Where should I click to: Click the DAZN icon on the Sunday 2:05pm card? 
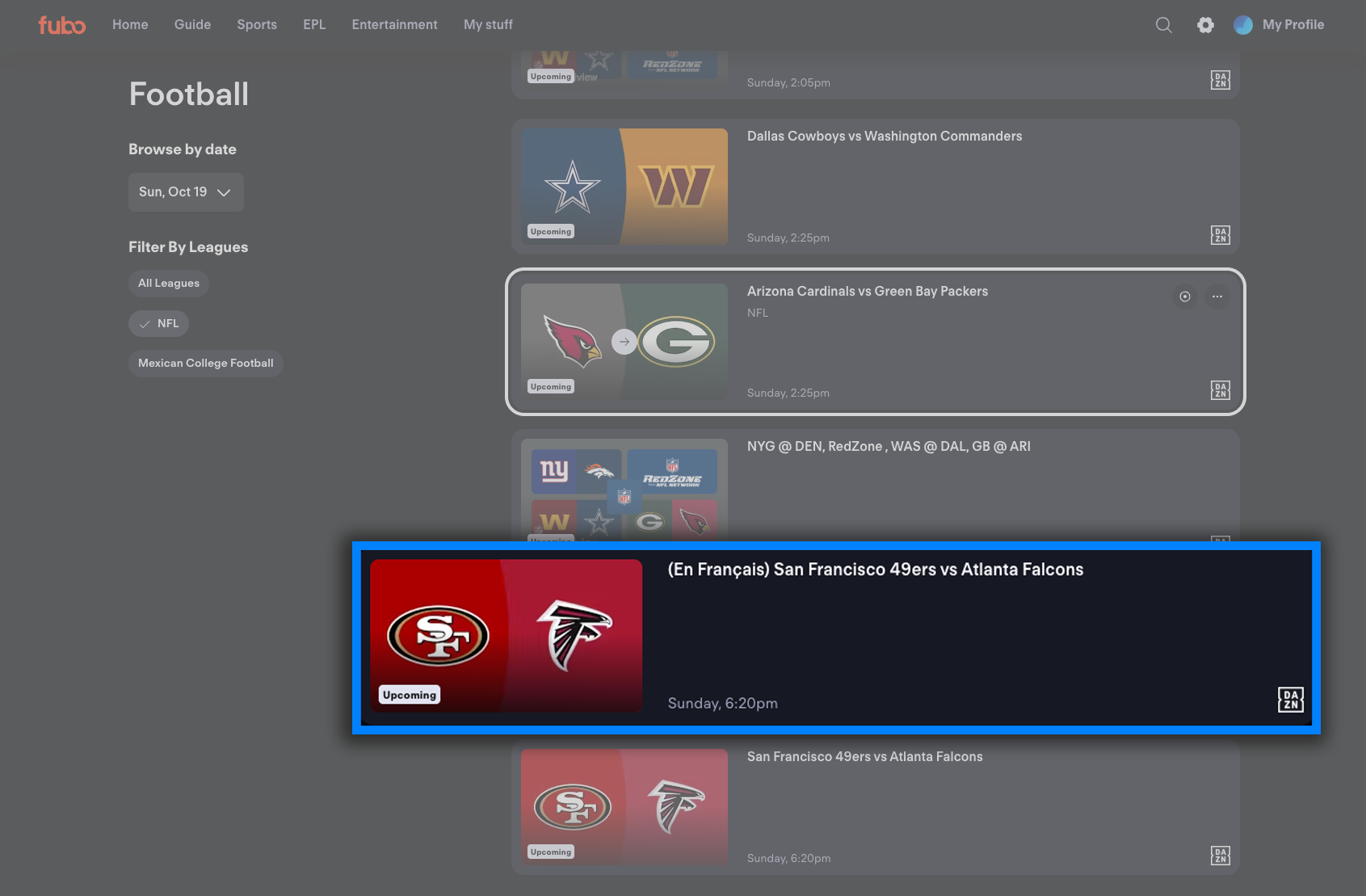pyautogui.click(x=1220, y=80)
